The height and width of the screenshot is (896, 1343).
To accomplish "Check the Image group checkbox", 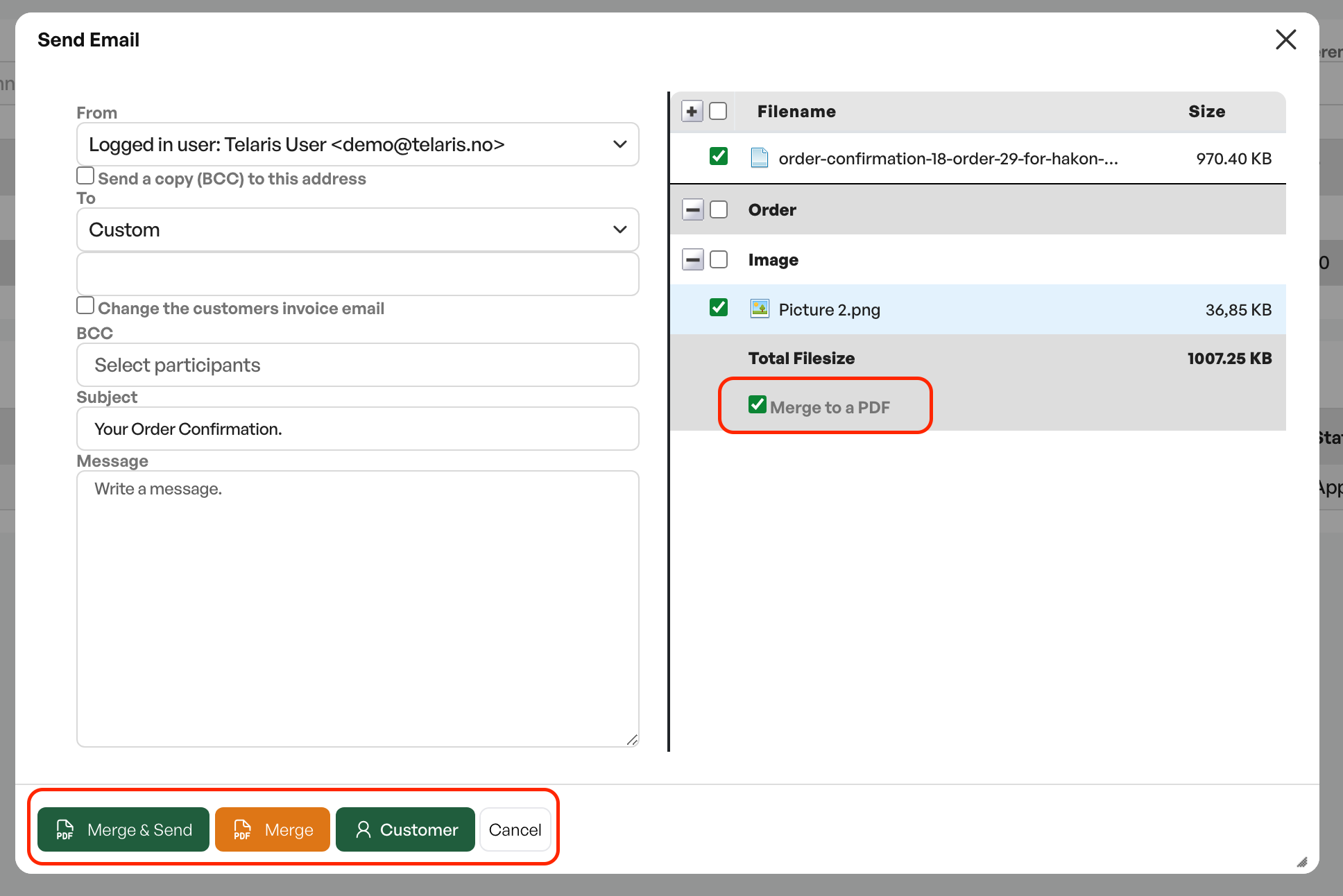I will point(719,259).
